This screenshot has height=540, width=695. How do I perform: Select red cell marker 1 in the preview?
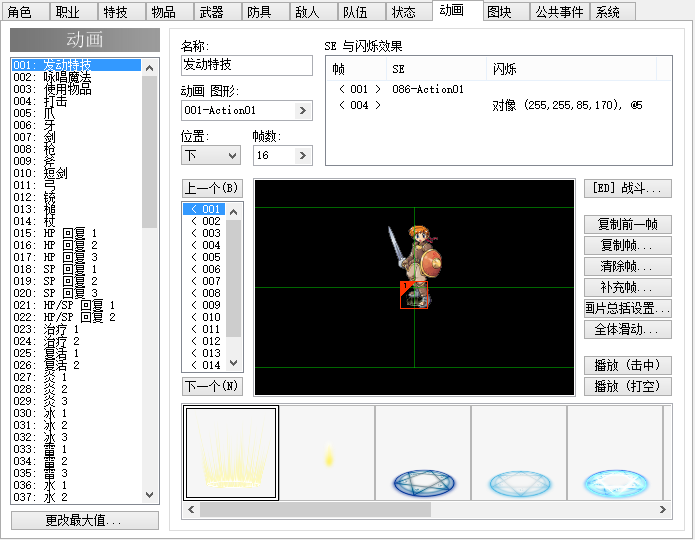pyautogui.click(x=414, y=294)
